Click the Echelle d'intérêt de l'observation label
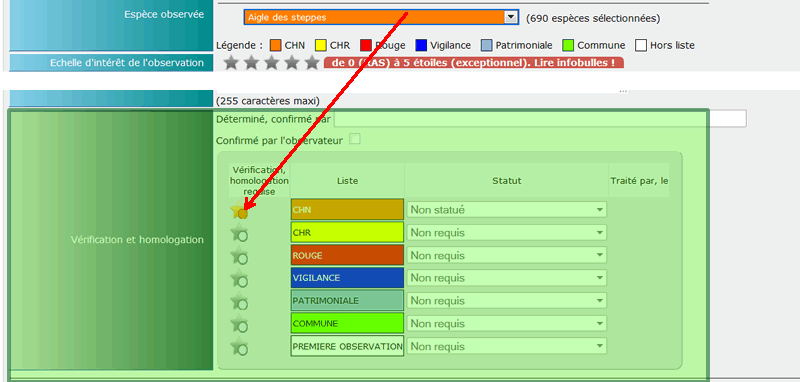Image resolution: width=800 pixels, height=382 pixels. pyautogui.click(x=127, y=63)
